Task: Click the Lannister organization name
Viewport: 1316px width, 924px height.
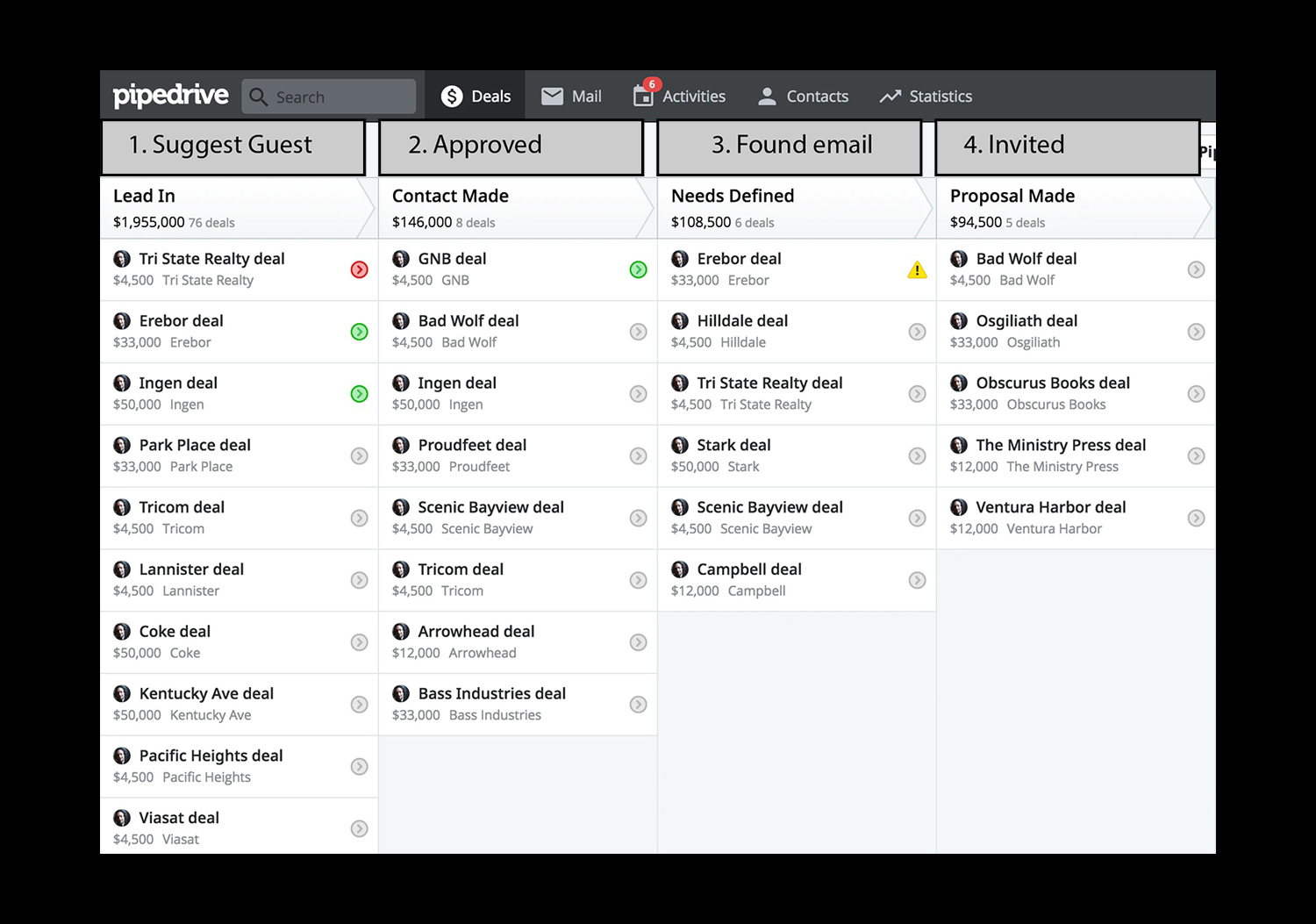Action: (x=191, y=591)
